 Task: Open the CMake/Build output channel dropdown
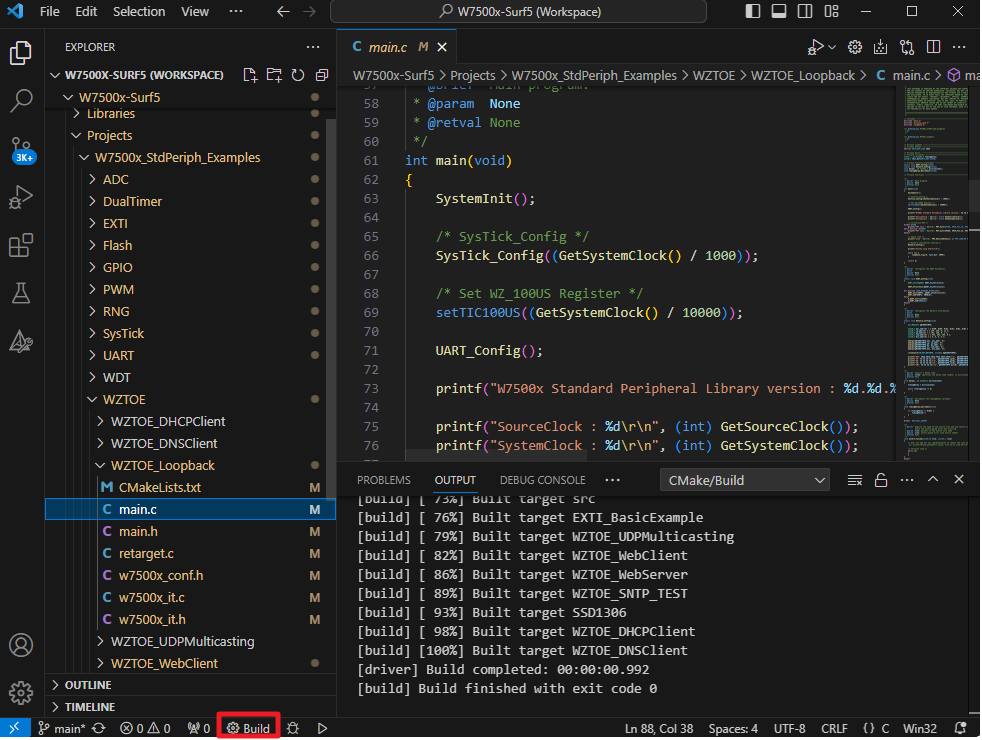pos(744,480)
